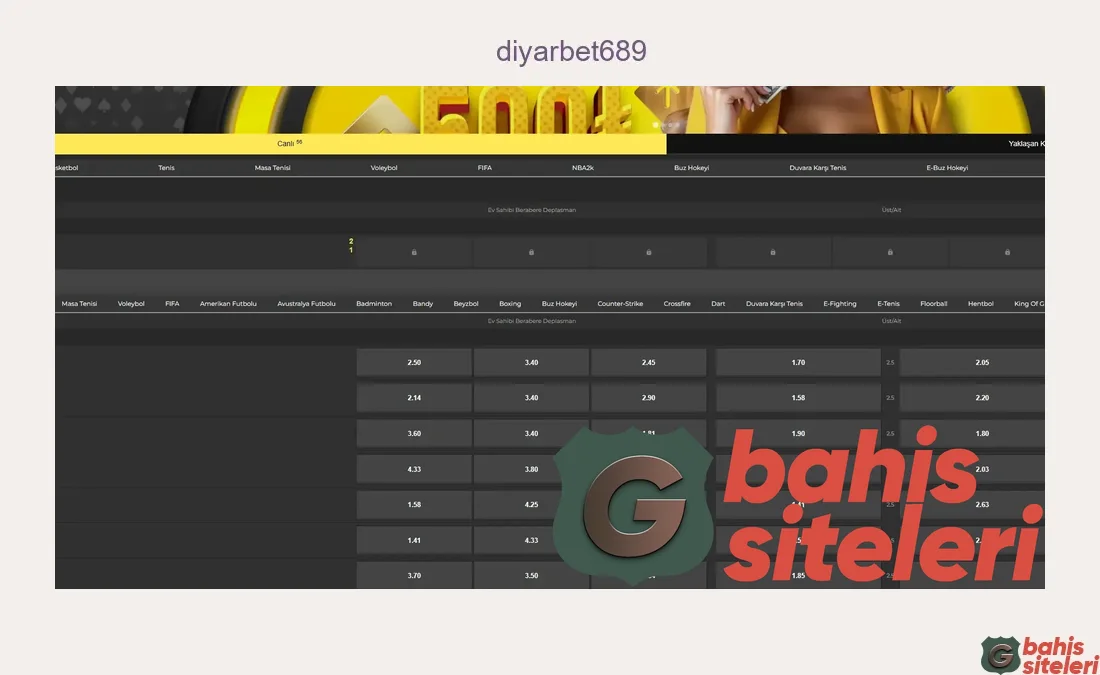Select the Badminton sport filter
The height and width of the screenshot is (675, 1100).
pos(373,303)
